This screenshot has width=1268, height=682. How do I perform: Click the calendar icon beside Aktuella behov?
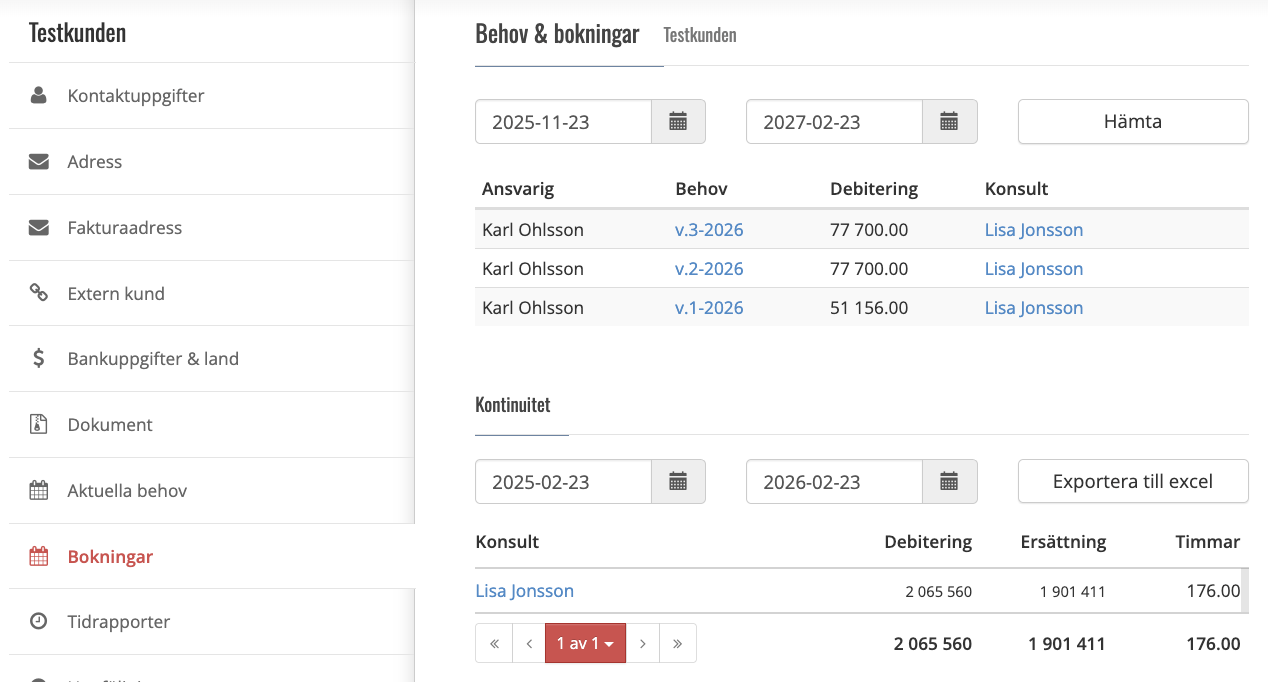click(x=39, y=490)
